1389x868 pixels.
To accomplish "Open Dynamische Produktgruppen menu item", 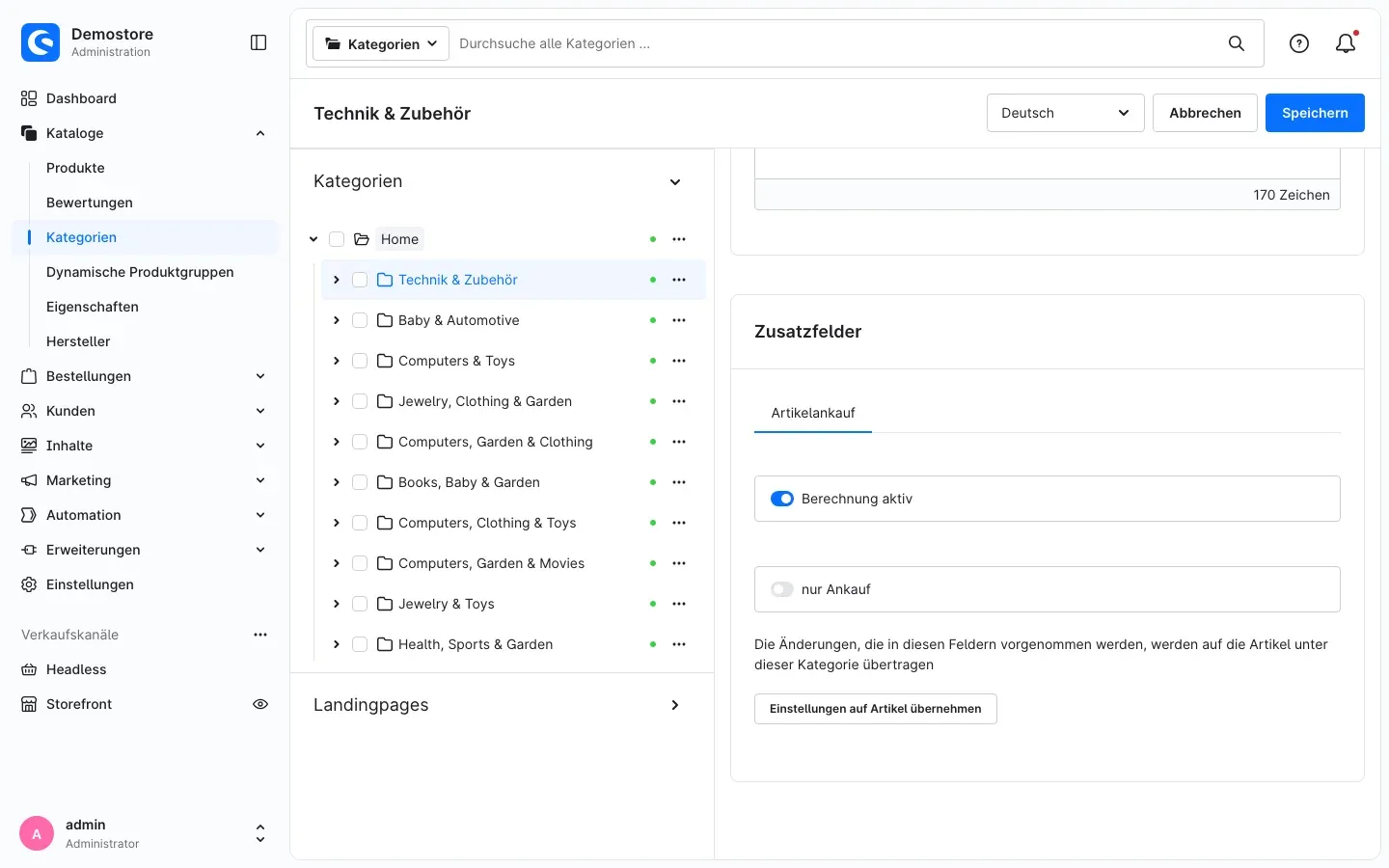I will click(x=140, y=272).
